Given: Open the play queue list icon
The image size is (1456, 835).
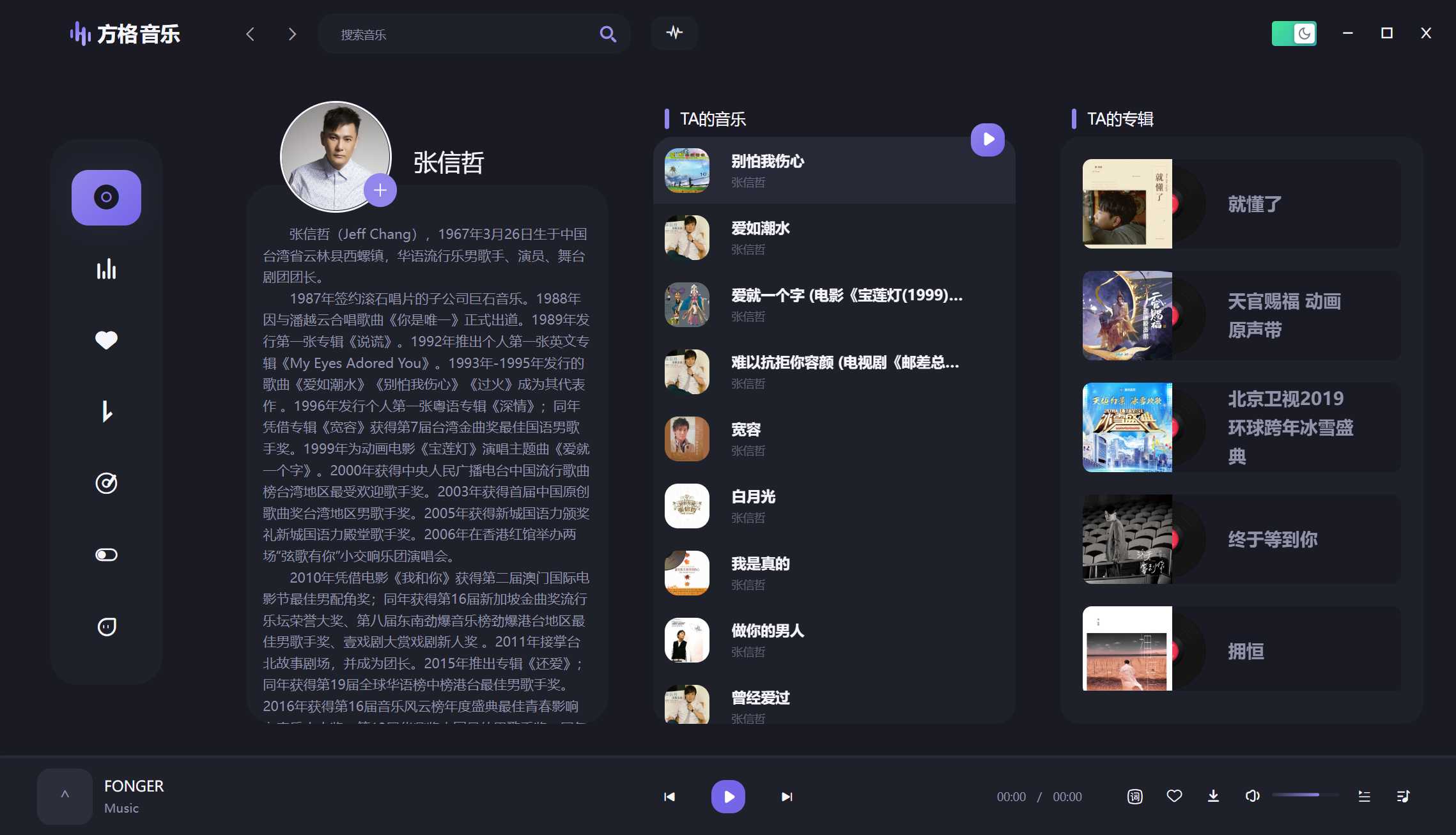Looking at the screenshot, I should coord(1364,796).
